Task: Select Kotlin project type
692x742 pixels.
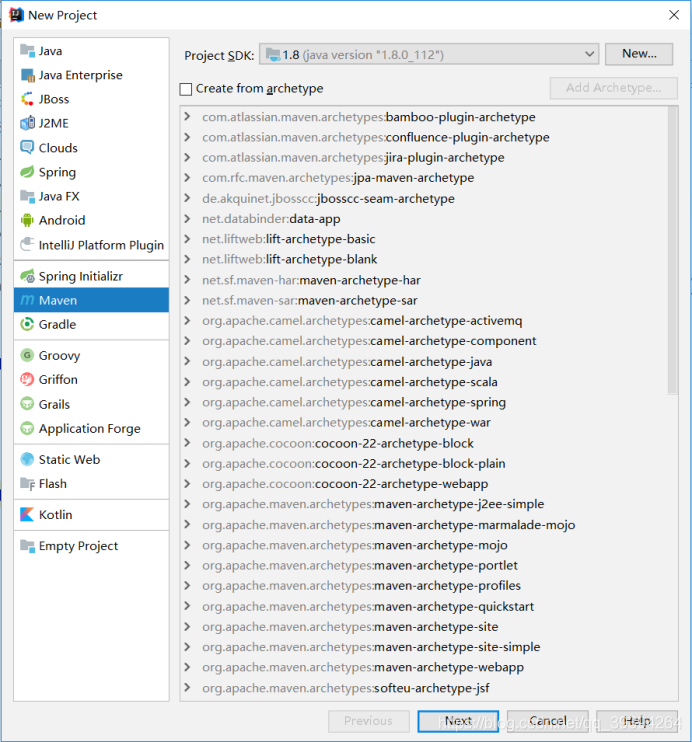Action: coord(91,514)
